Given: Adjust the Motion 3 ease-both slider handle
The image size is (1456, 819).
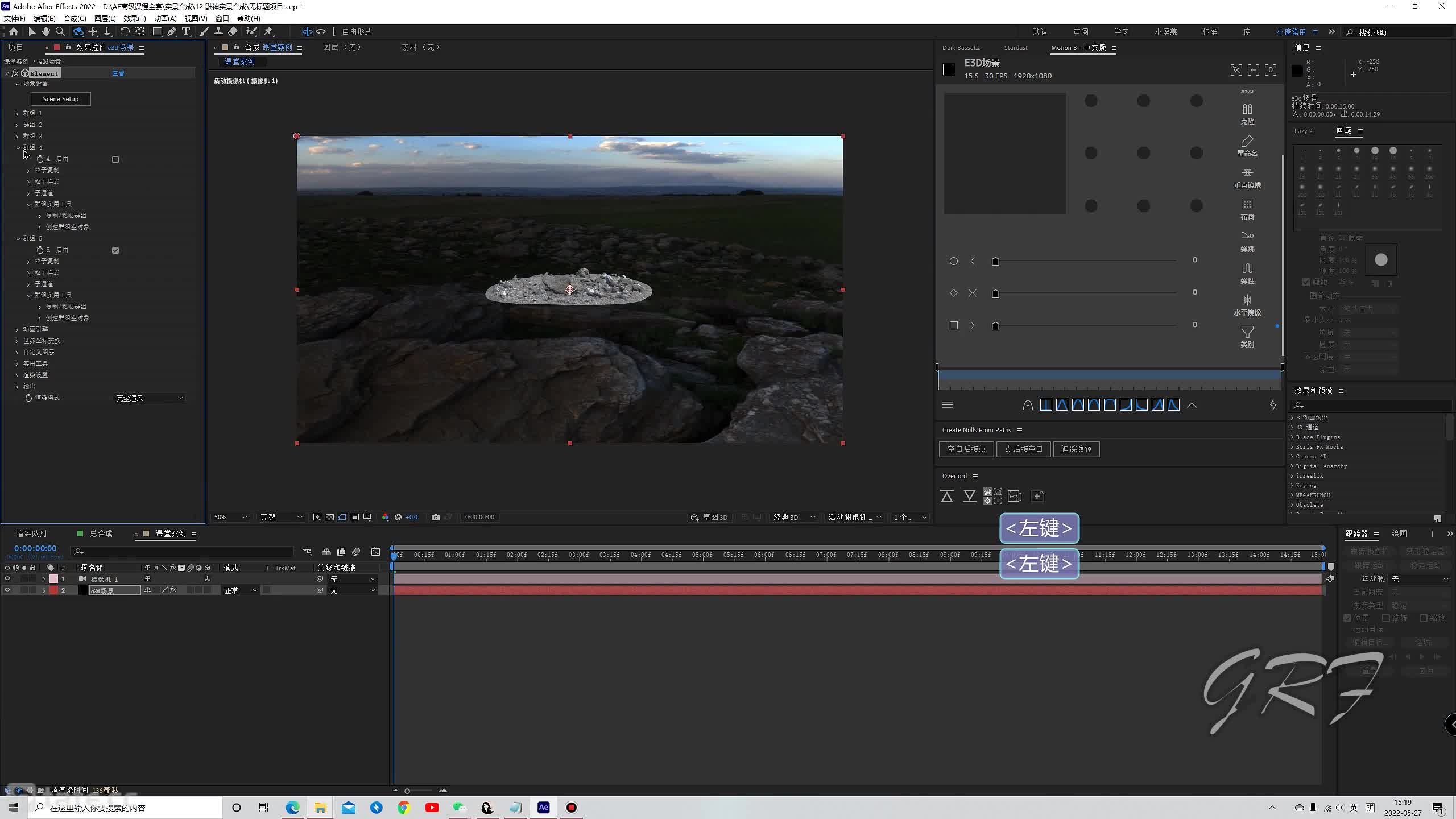Looking at the screenshot, I should point(995,294).
